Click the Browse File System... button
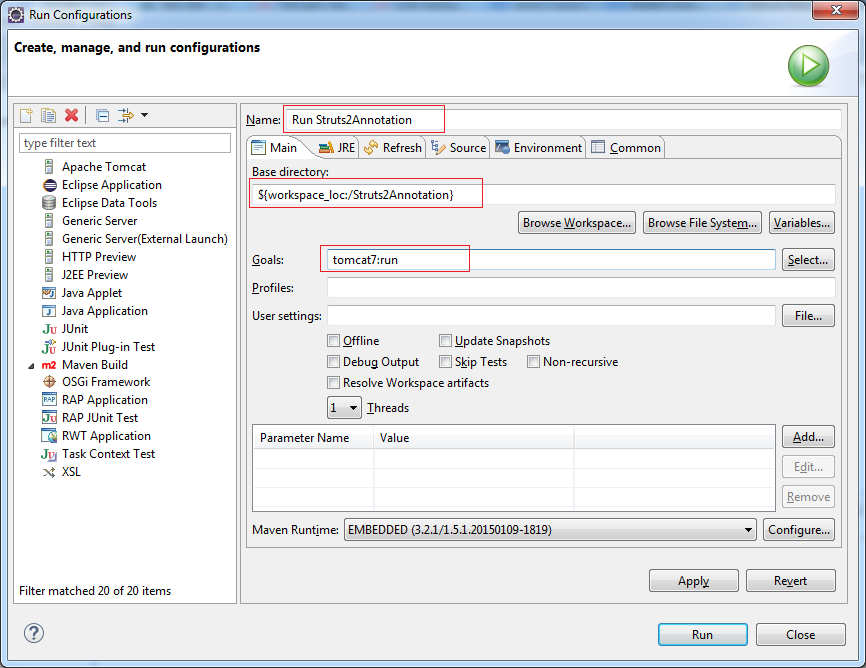Screen dimensions: 866x668 (702, 223)
